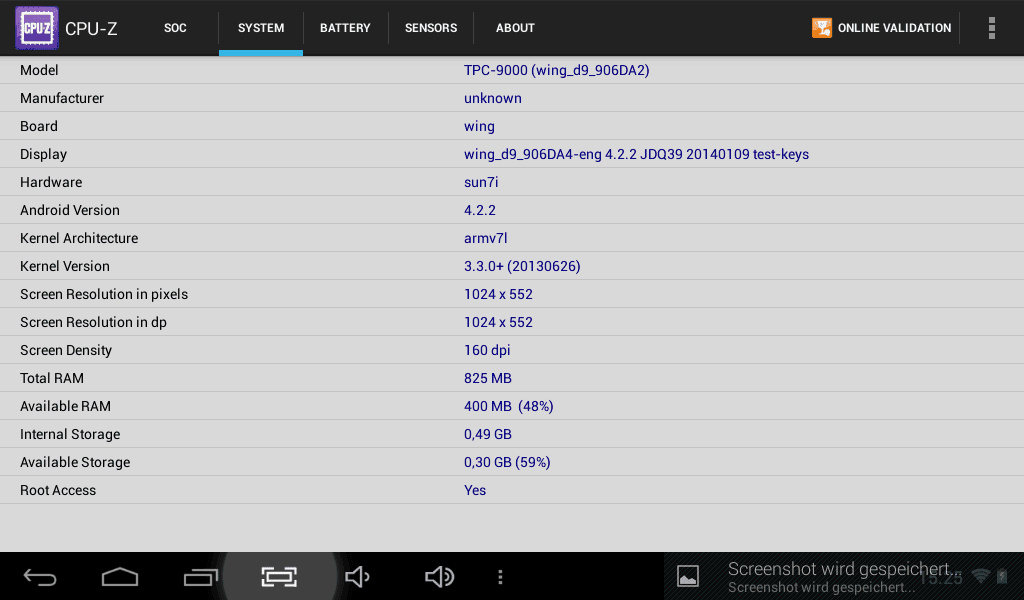Open the three-dot overflow menu in the header
Image resolution: width=1024 pixels, height=600 pixels.
coord(991,28)
